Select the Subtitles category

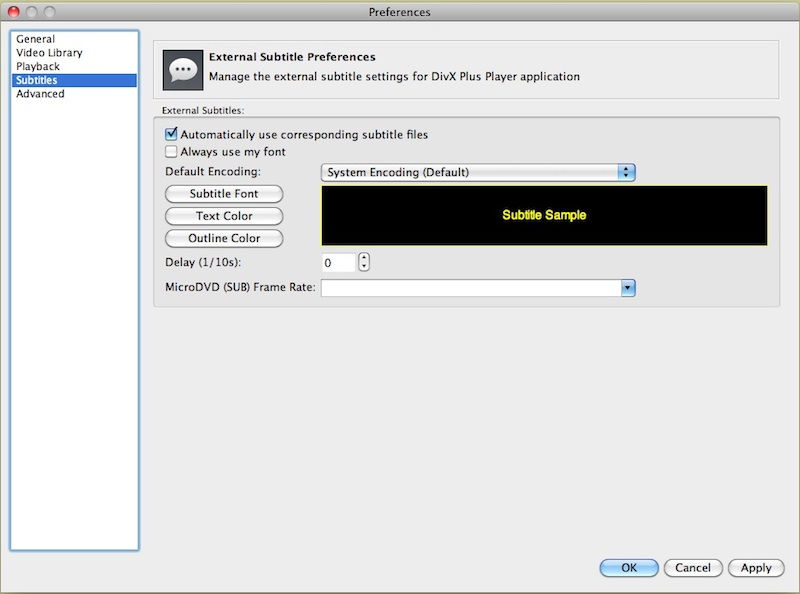(x=37, y=80)
